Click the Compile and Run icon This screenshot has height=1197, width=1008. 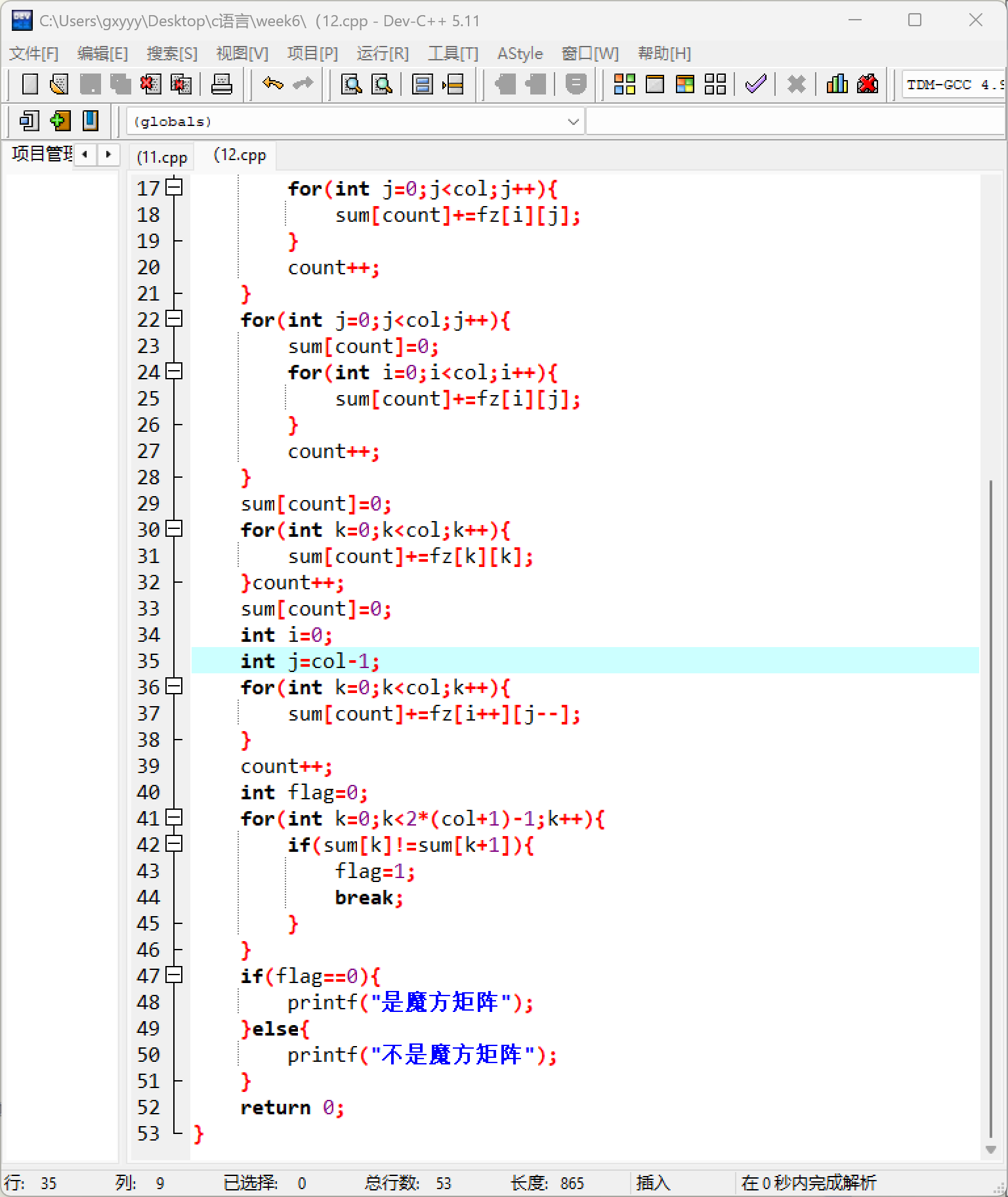click(685, 84)
